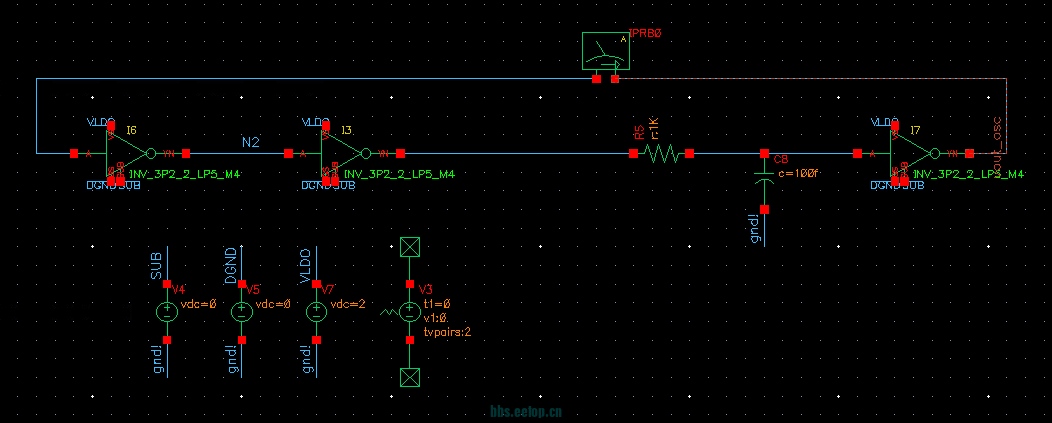Select the resistor R5 zigzag symbol
This screenshot has width=1052, height=423.
(x=662, y=154)
